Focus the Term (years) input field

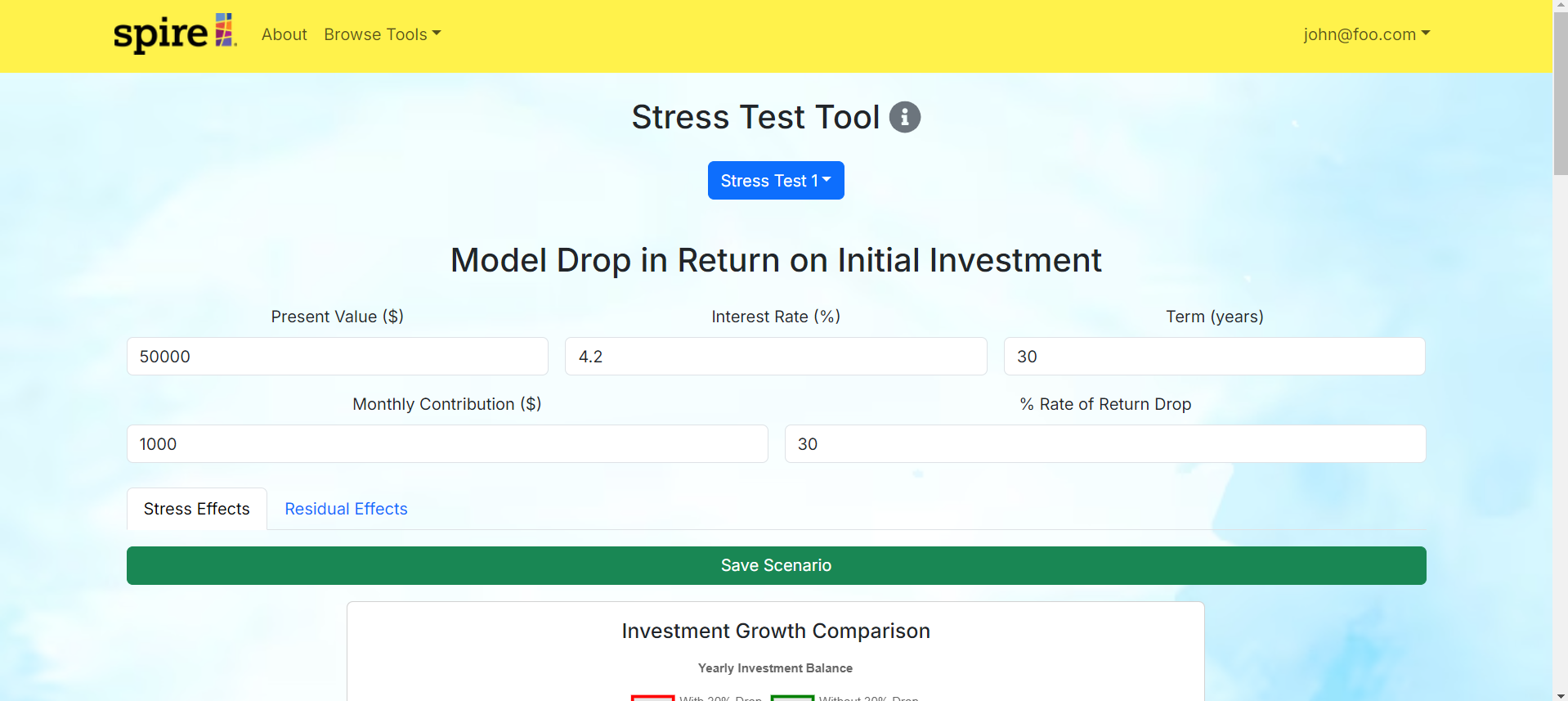coord(1214,357)
